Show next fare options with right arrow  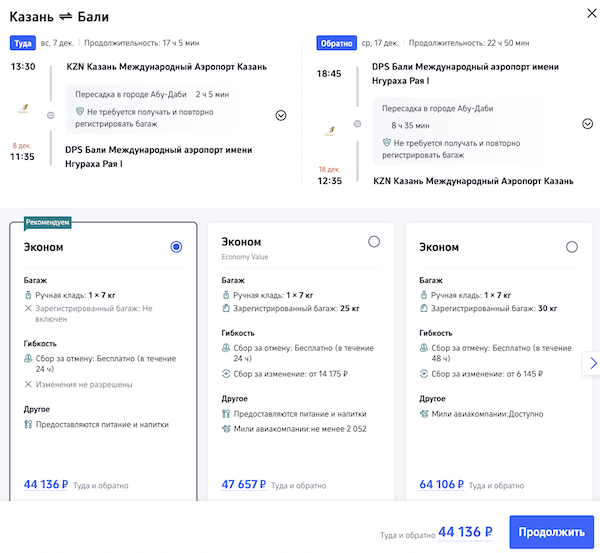tap(592, 363)
